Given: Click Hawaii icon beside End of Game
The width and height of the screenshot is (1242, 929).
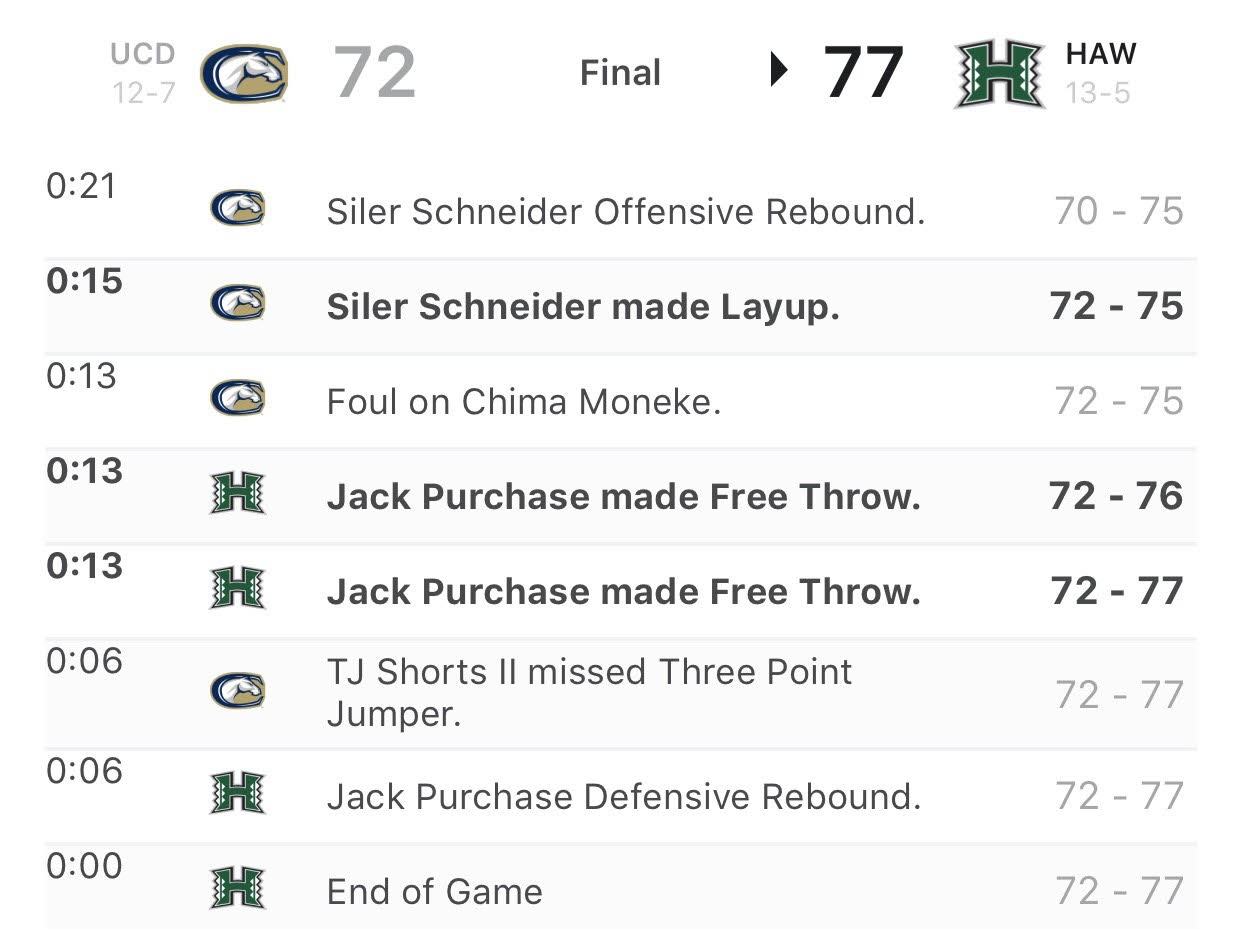Looking at the screenshot, I should pyautogui.click(x=238, y=888).
